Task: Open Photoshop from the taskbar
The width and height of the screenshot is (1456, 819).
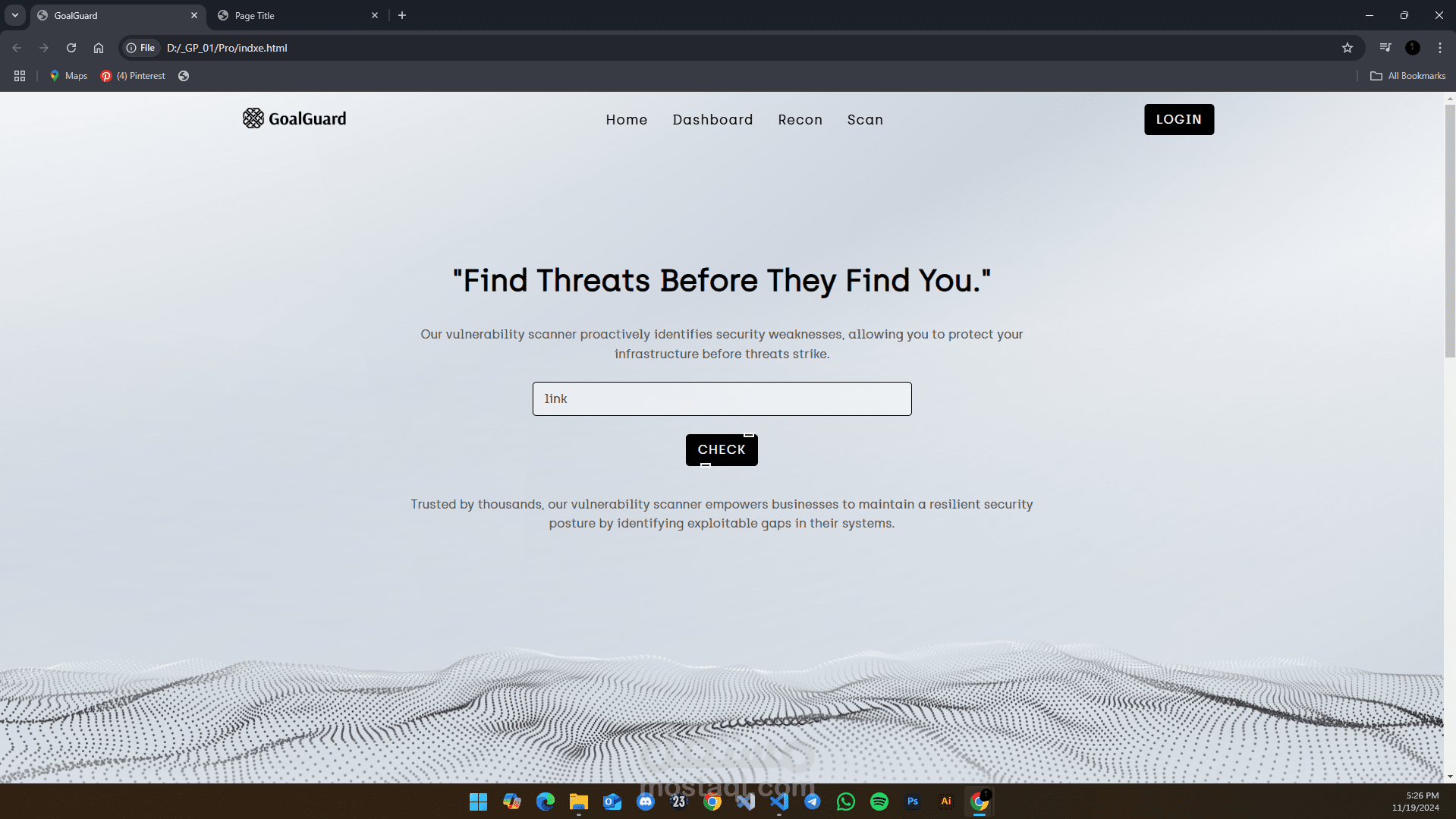Action: [913, 802]
